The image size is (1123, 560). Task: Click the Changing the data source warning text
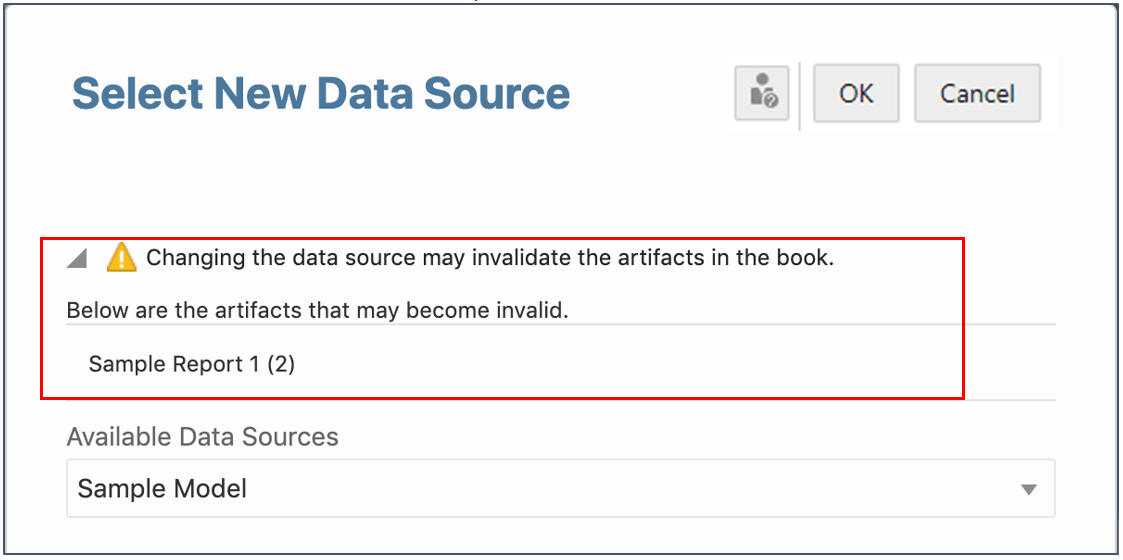point(490,258)
